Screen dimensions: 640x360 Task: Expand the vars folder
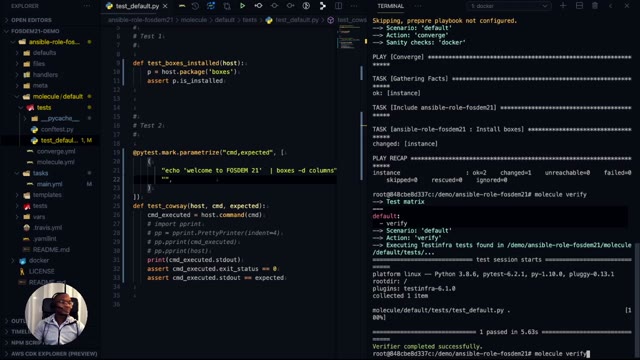click(39, 217)
